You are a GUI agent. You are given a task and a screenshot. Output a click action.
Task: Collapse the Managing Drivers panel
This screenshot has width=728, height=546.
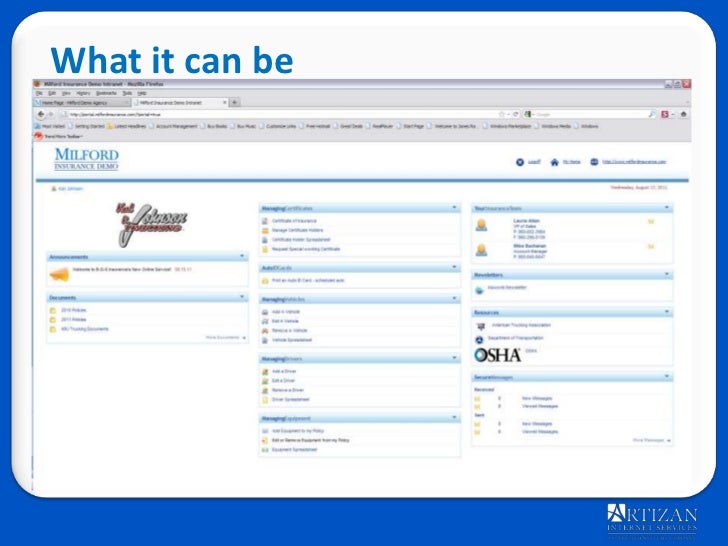(455, 358)
